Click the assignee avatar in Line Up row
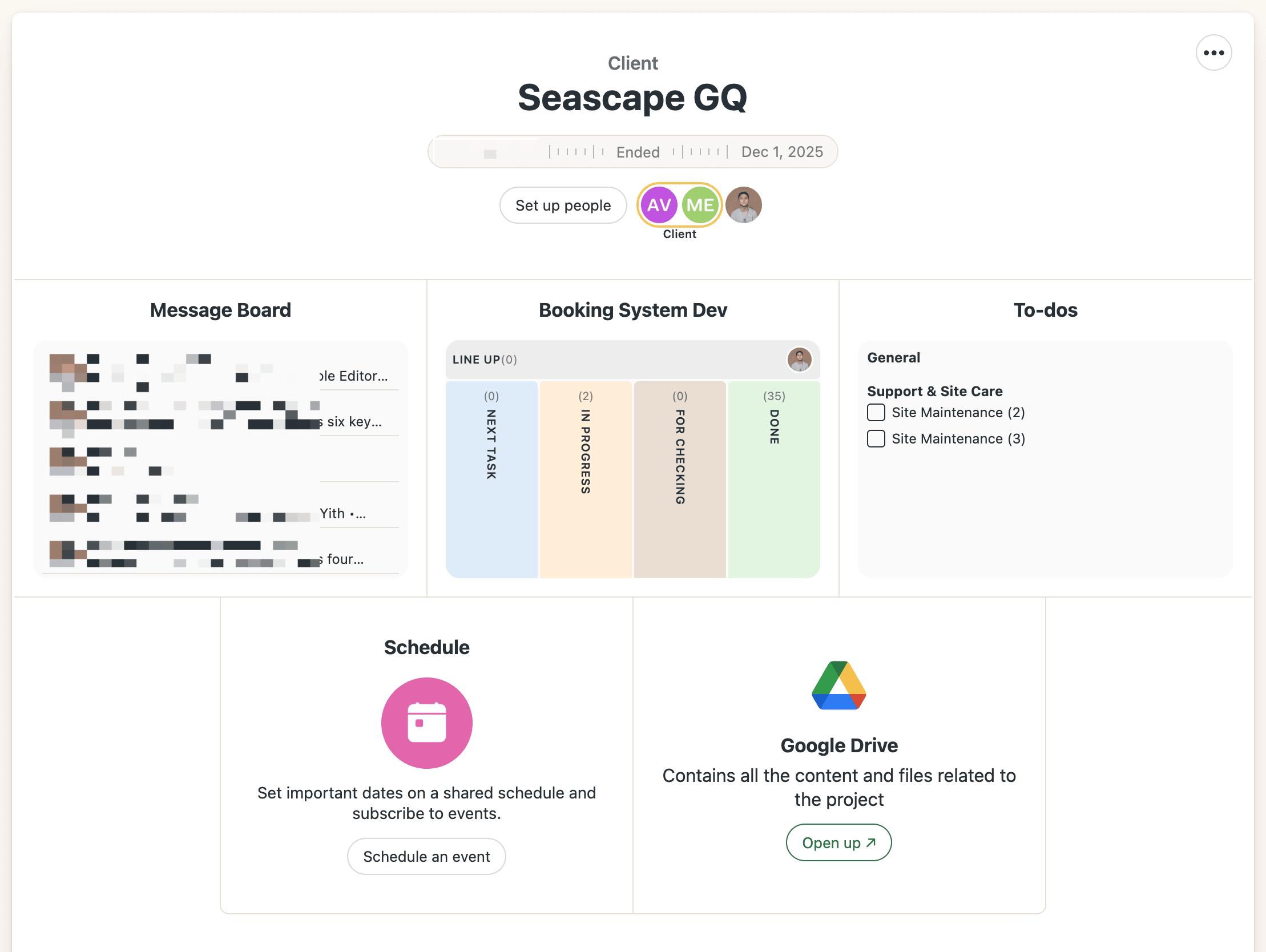The width and height of the screenshot is (1266, 952). pos(799,360)
